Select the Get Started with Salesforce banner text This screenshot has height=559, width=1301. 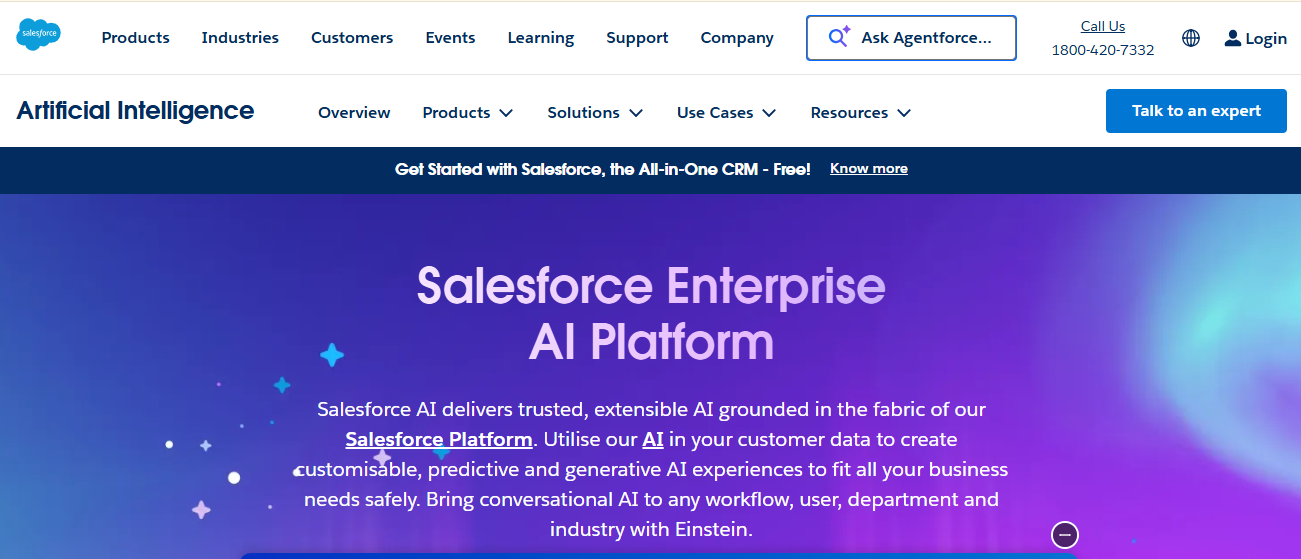click(x=603, y=169)
